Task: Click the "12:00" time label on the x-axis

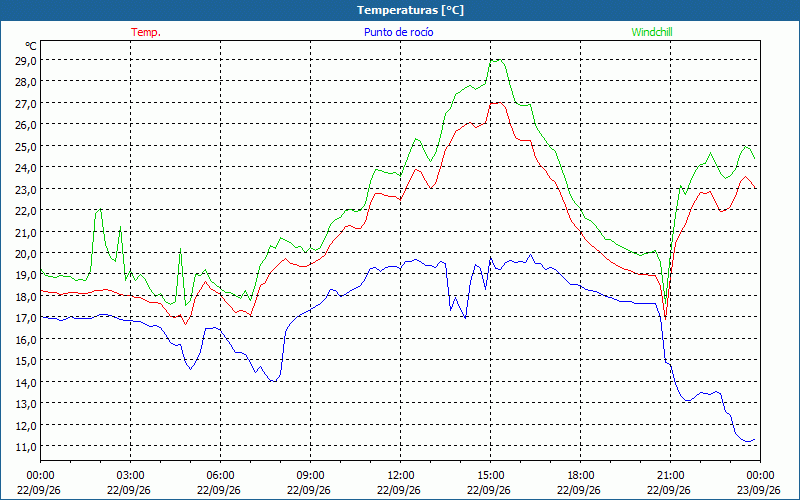Action: (401, 476)
